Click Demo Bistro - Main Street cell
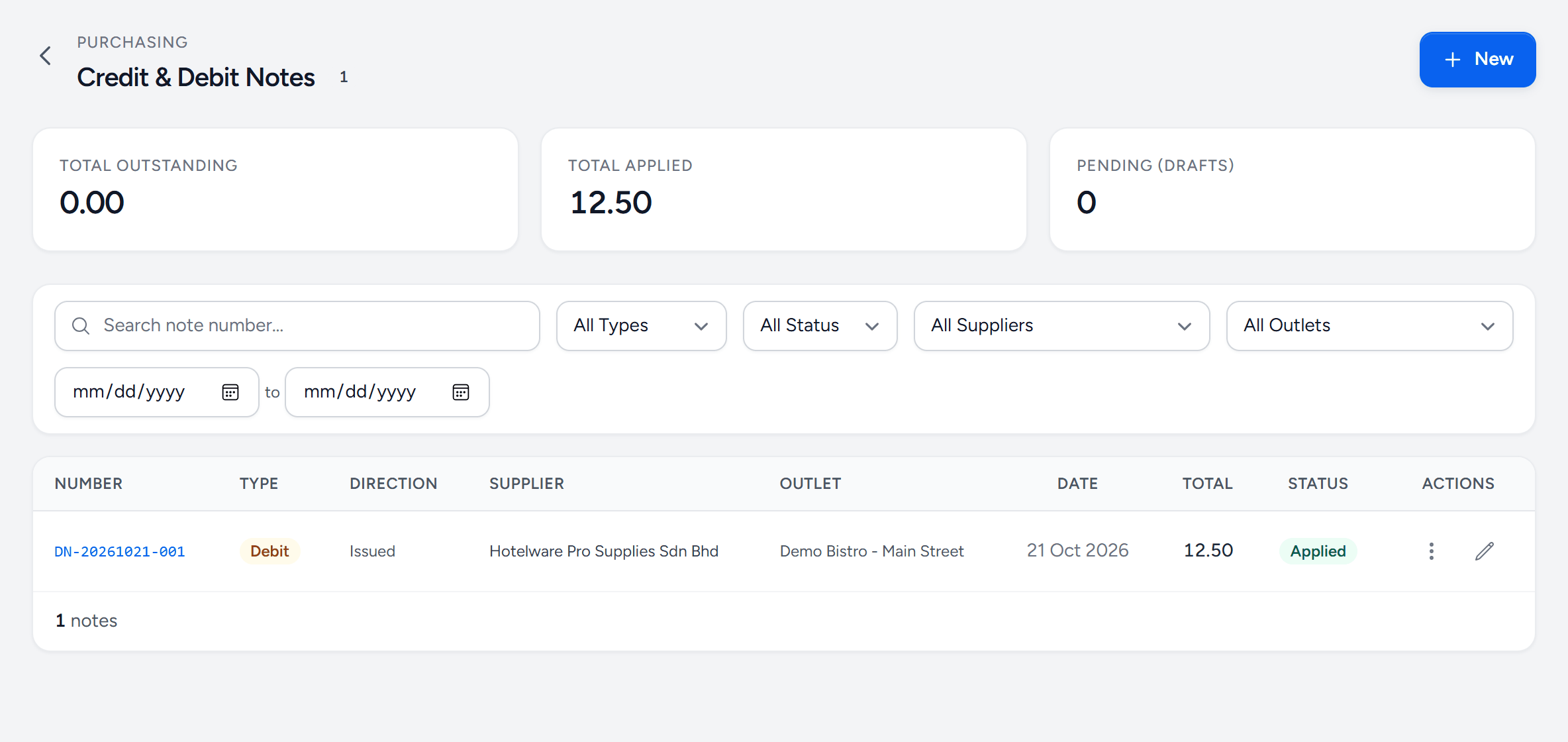 (871, 551)
